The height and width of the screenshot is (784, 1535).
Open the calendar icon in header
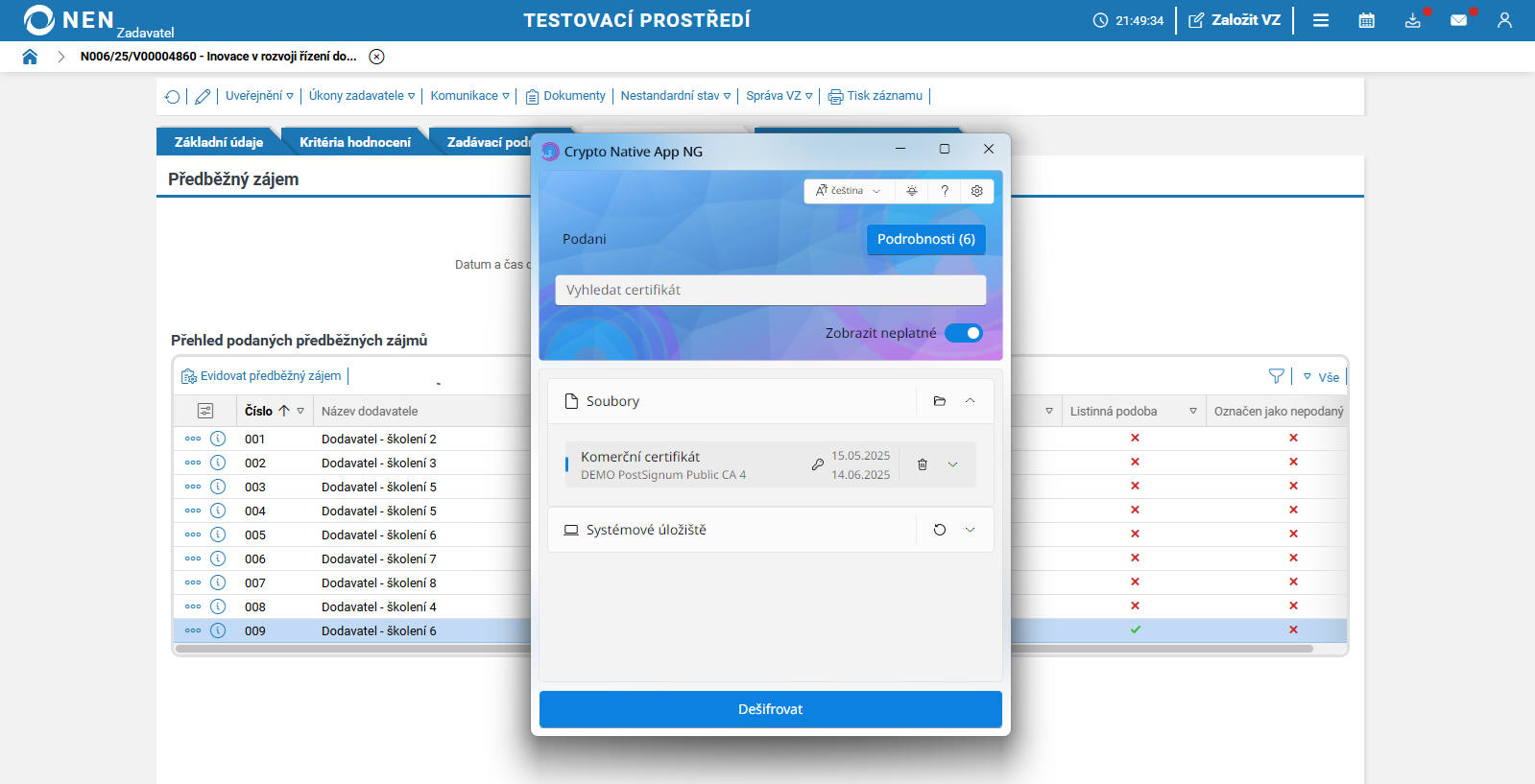pyautogui.click(x=1367, y=20)
